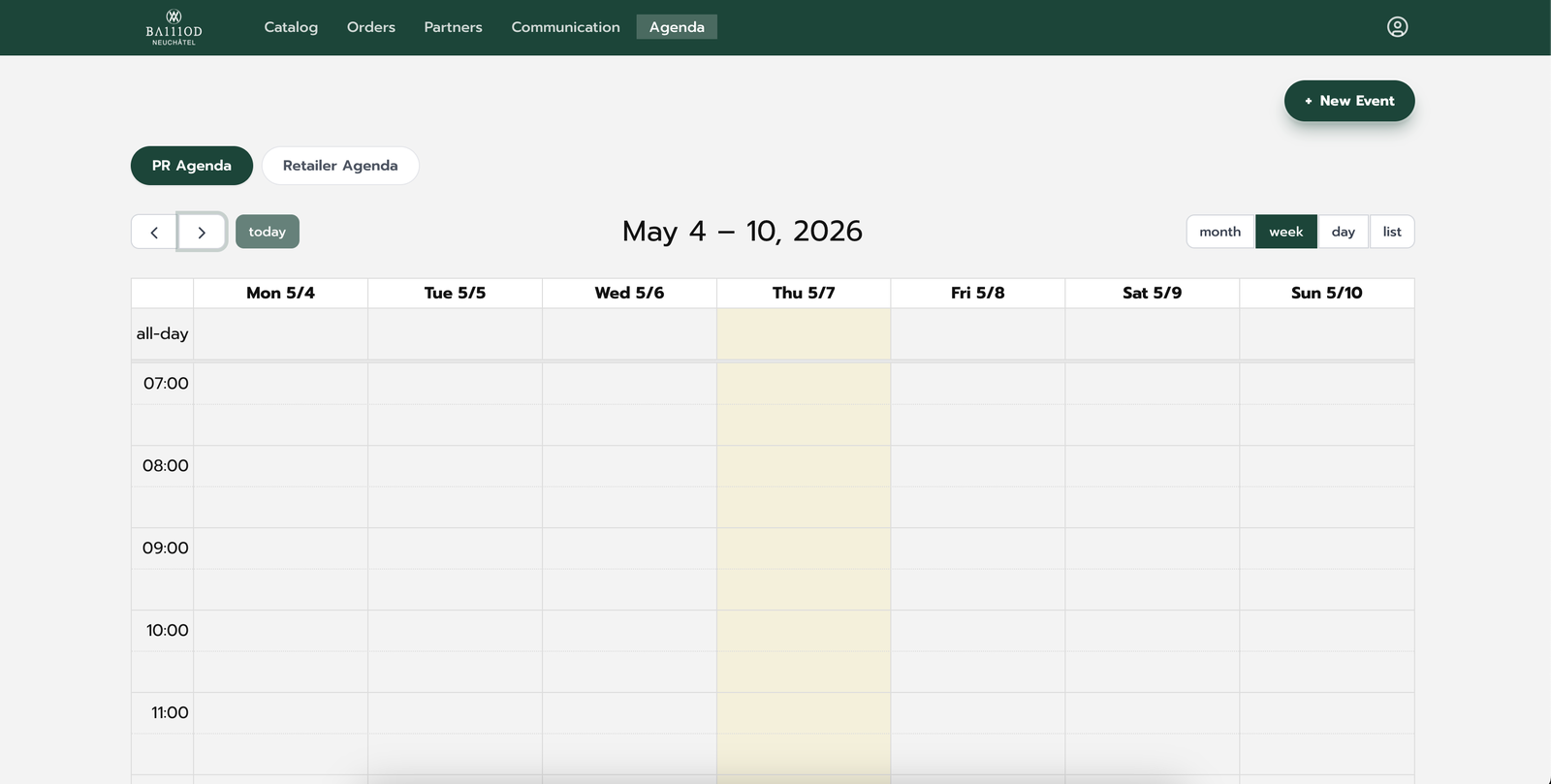Image resolution: width=1551 pixels, height=784 pixels.
Task: Go to previous week with left chevron
Action: pyautogui.click(x=154, y=232)
